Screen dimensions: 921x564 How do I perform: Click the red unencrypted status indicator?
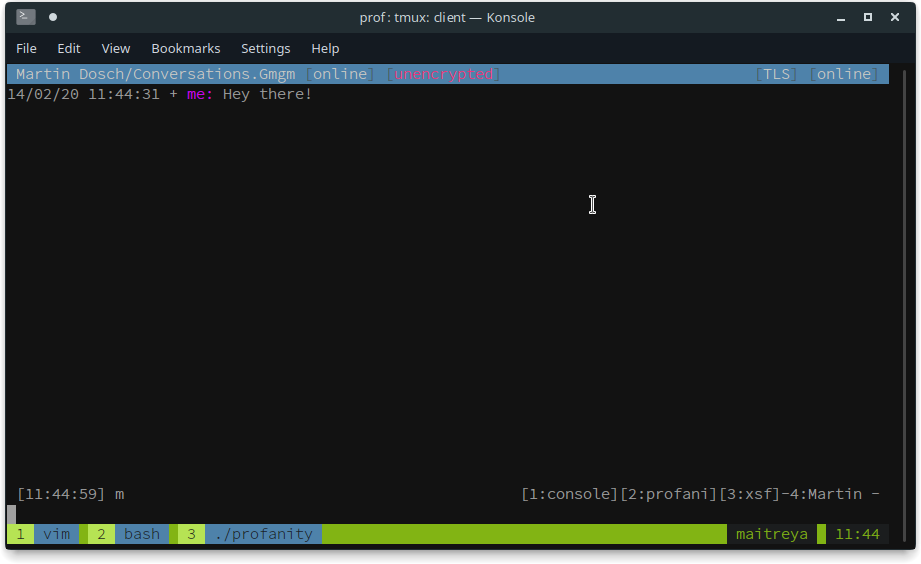(443, 74)
